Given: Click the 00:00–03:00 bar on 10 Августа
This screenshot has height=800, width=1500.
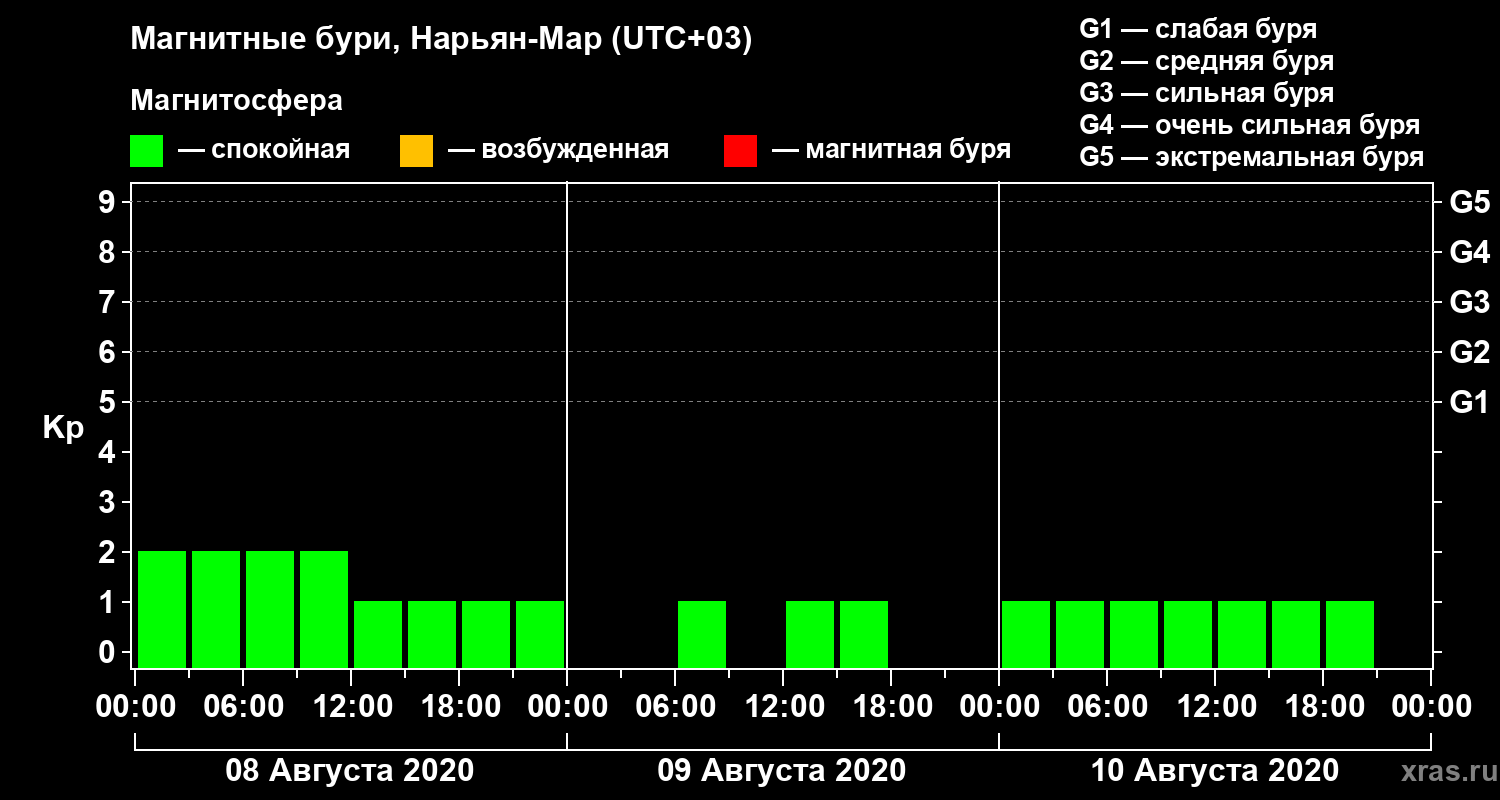Looking at the screenshot, I should (x=1026, y=634).
